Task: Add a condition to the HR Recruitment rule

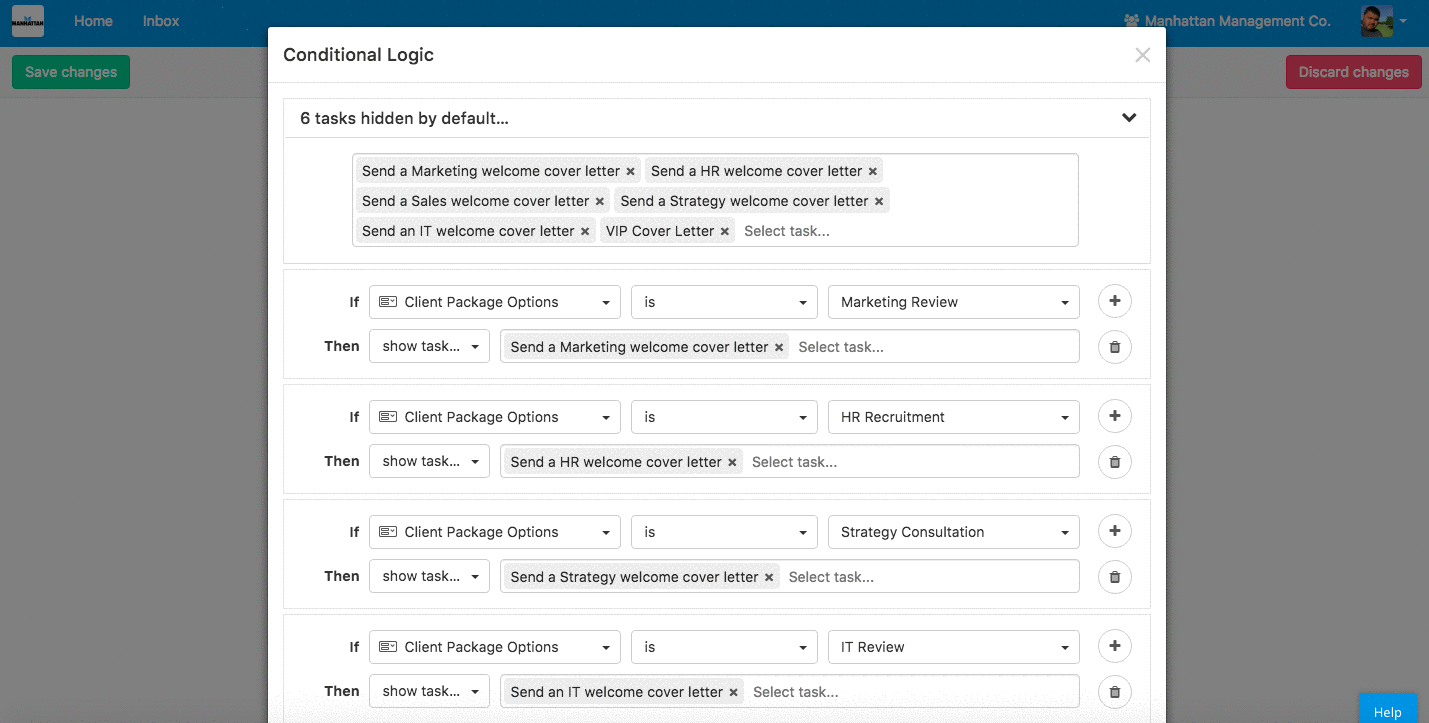Action: [1115, 416]
